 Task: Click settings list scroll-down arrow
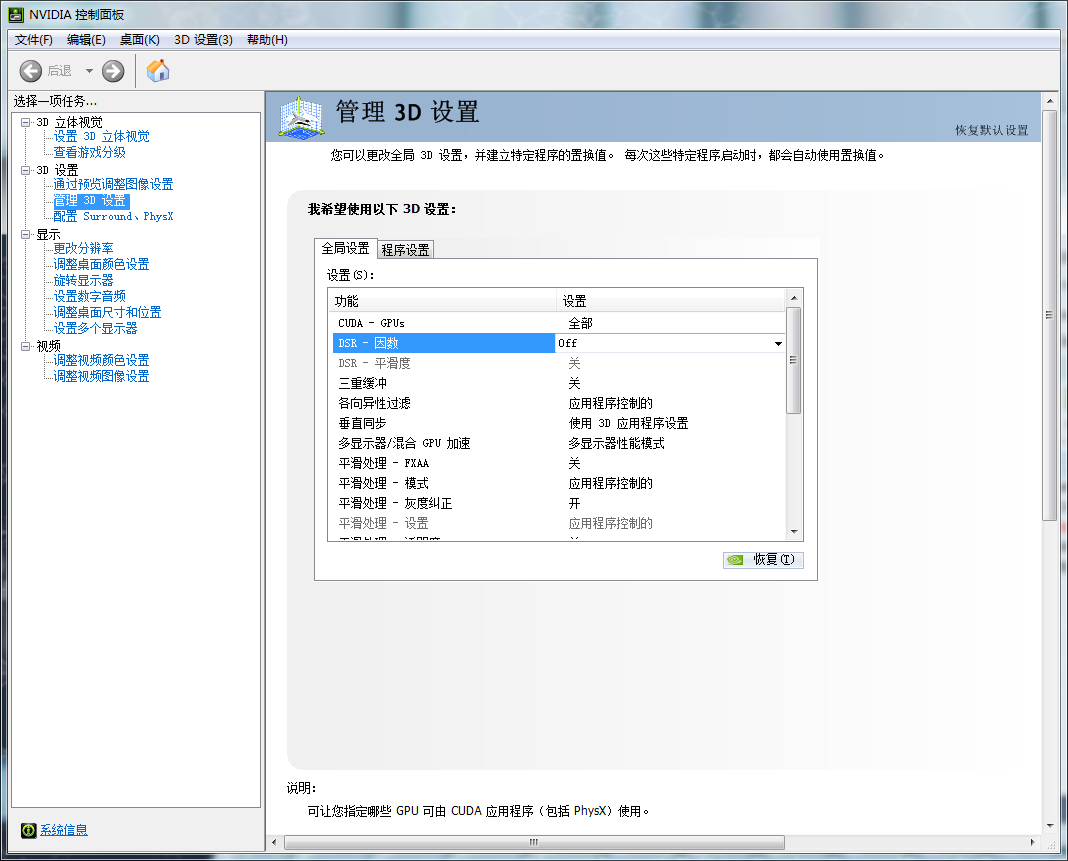794,532
